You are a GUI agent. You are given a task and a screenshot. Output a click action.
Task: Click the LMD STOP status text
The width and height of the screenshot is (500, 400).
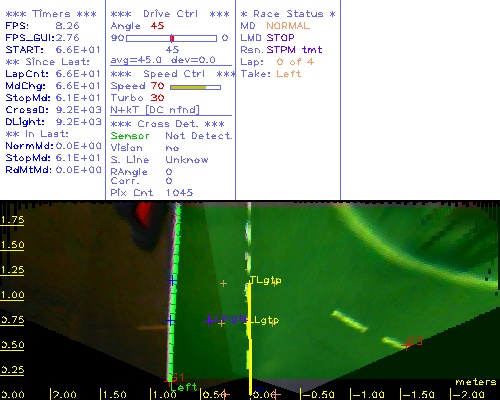pos(267,38)
